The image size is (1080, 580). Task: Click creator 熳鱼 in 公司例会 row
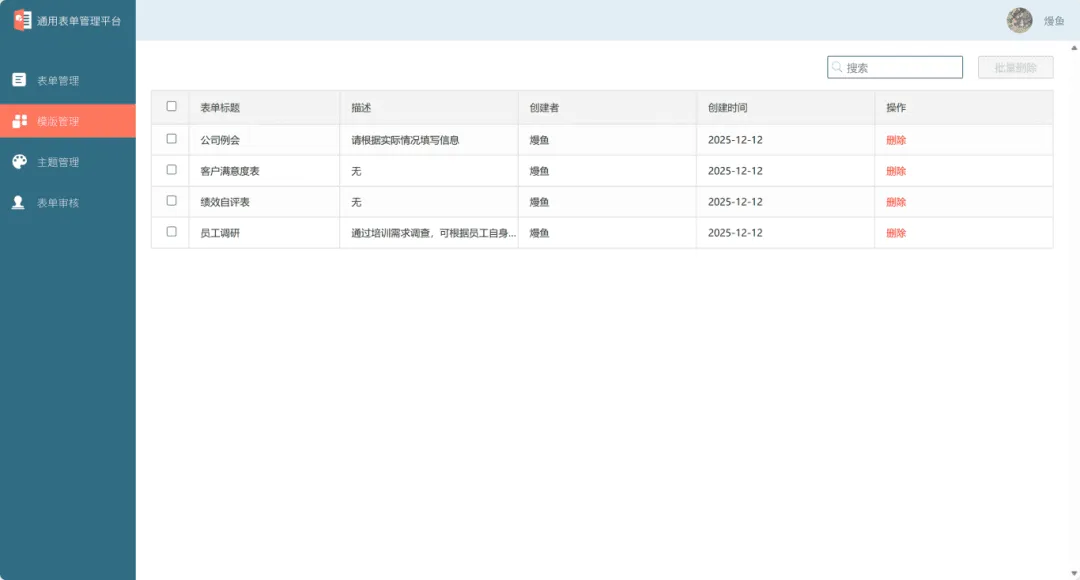coord(539,140)
